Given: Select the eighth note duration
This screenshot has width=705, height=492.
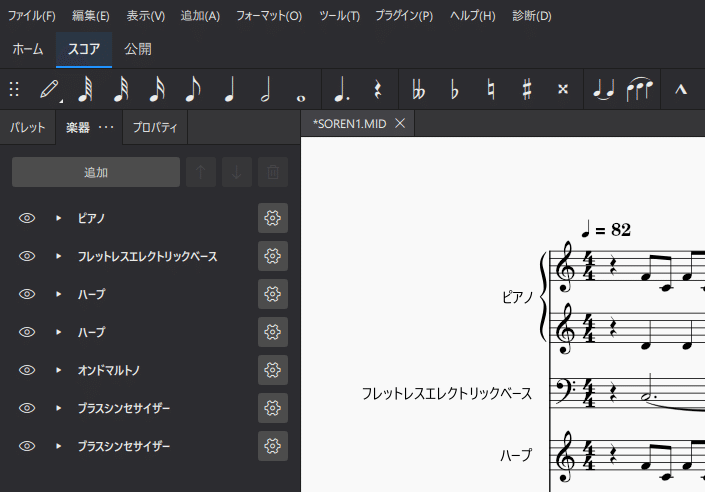Looking at the screenshot, I should click(x=193, y=89).
